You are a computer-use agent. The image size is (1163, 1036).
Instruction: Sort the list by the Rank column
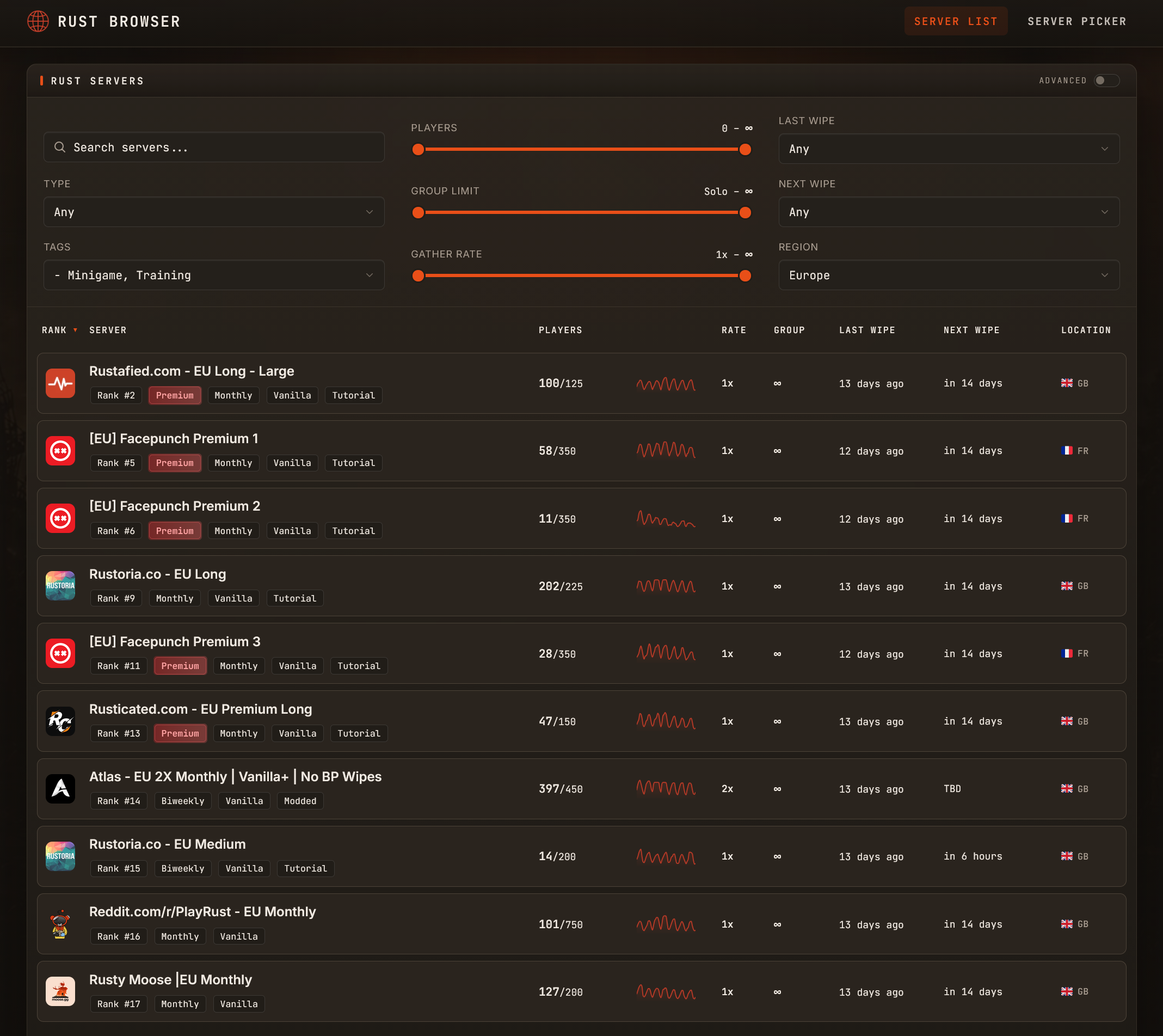(x=59, y=330)
